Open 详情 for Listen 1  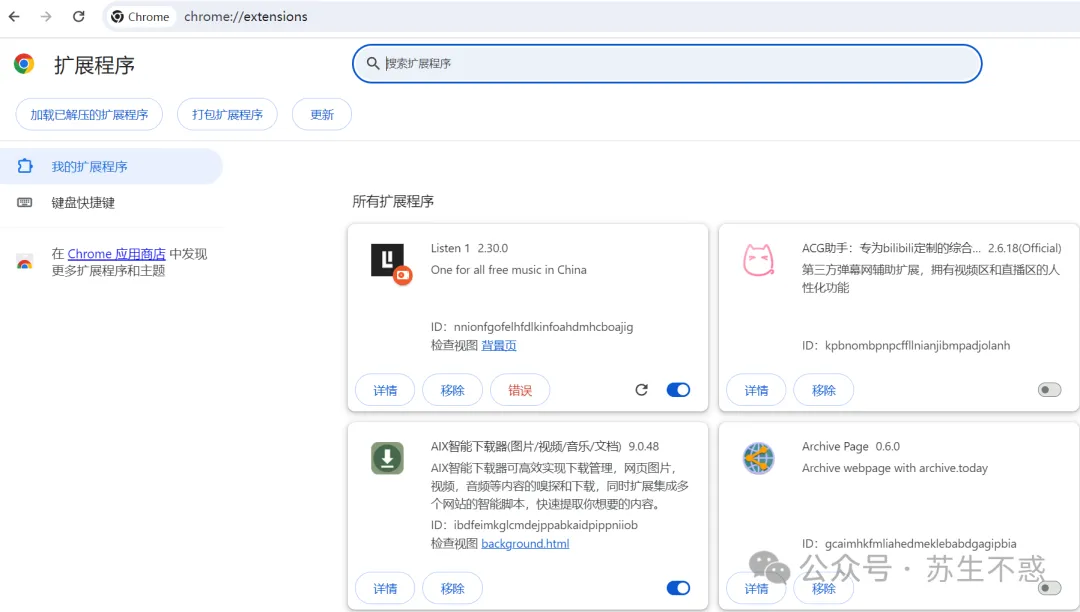385,390
